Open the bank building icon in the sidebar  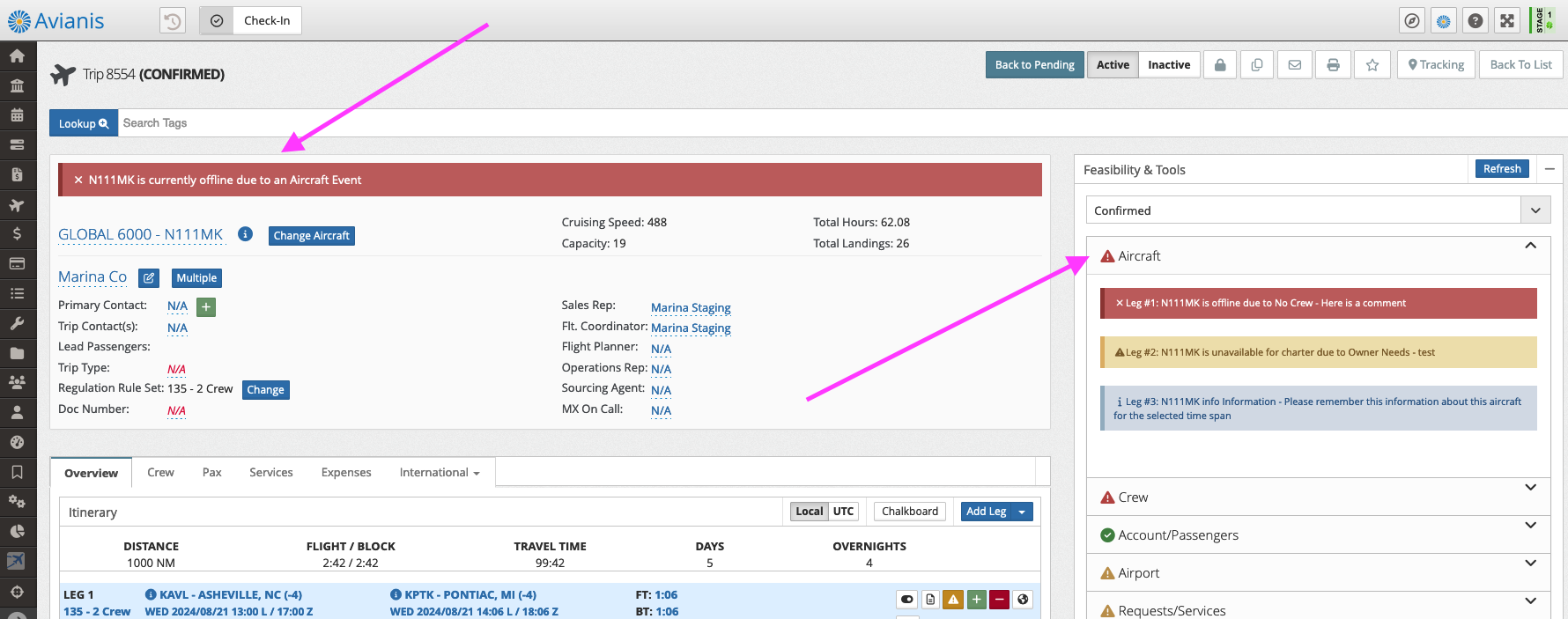(17, 86)
